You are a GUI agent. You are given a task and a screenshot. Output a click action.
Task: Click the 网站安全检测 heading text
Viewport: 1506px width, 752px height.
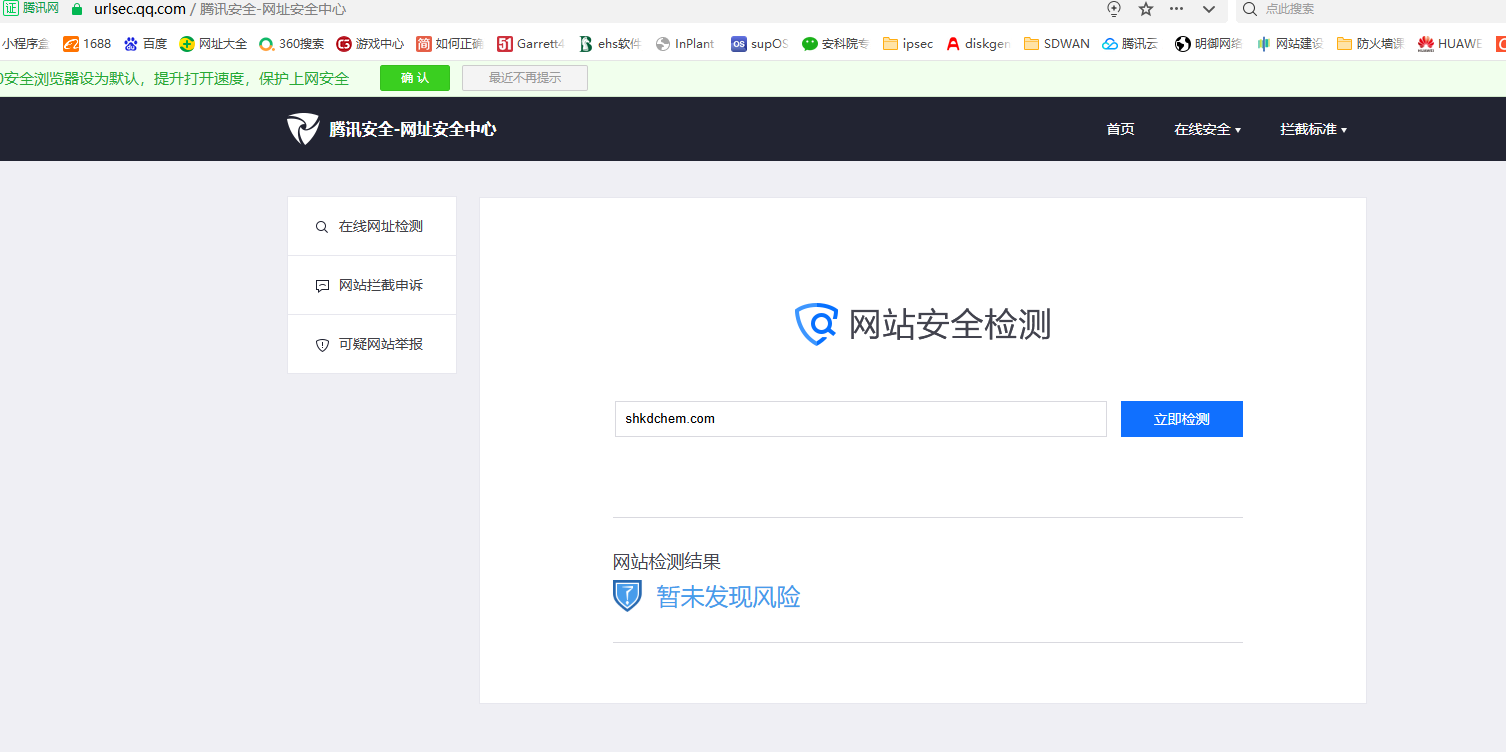coord(950,325)
